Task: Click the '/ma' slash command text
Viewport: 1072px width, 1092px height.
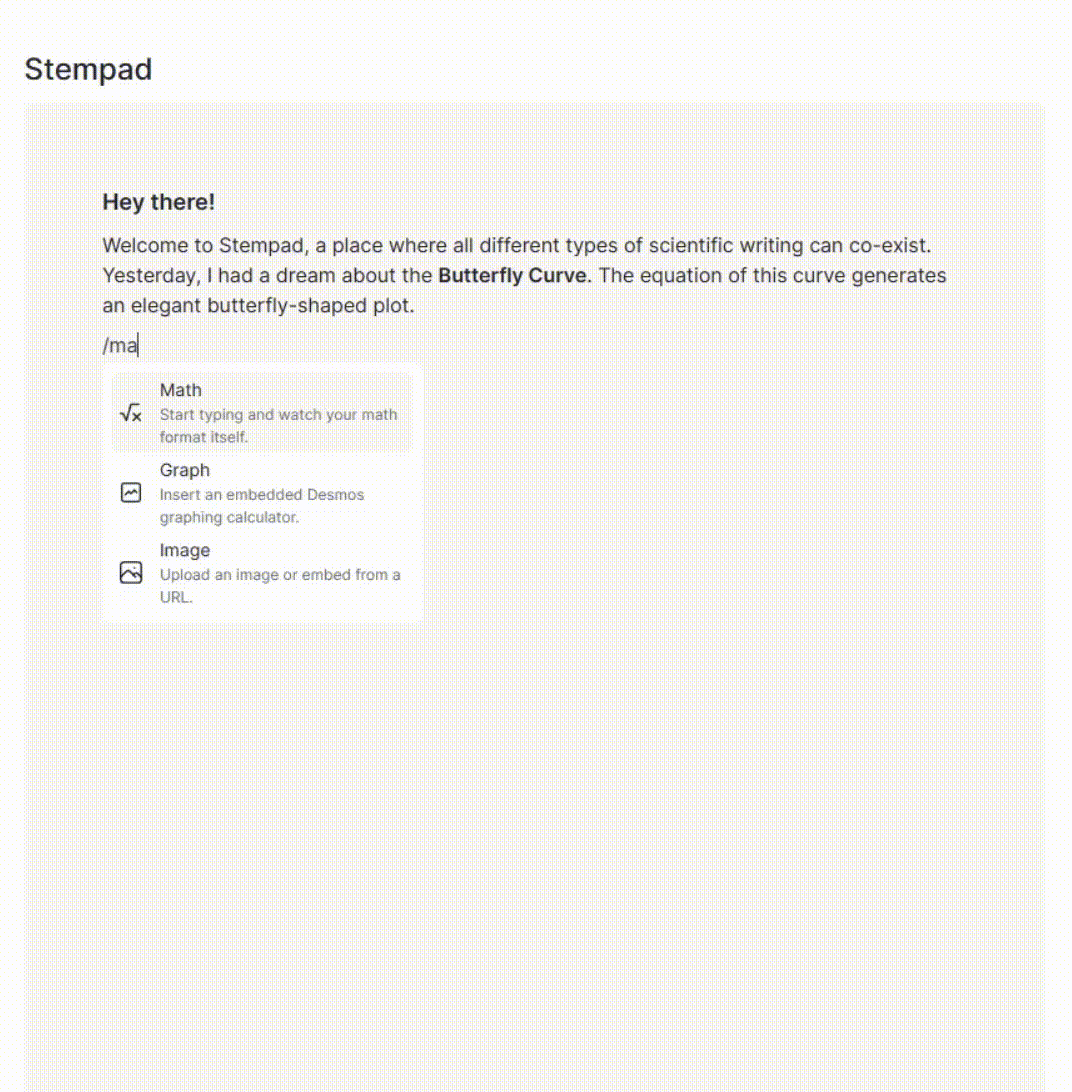Action: (120, 346)
